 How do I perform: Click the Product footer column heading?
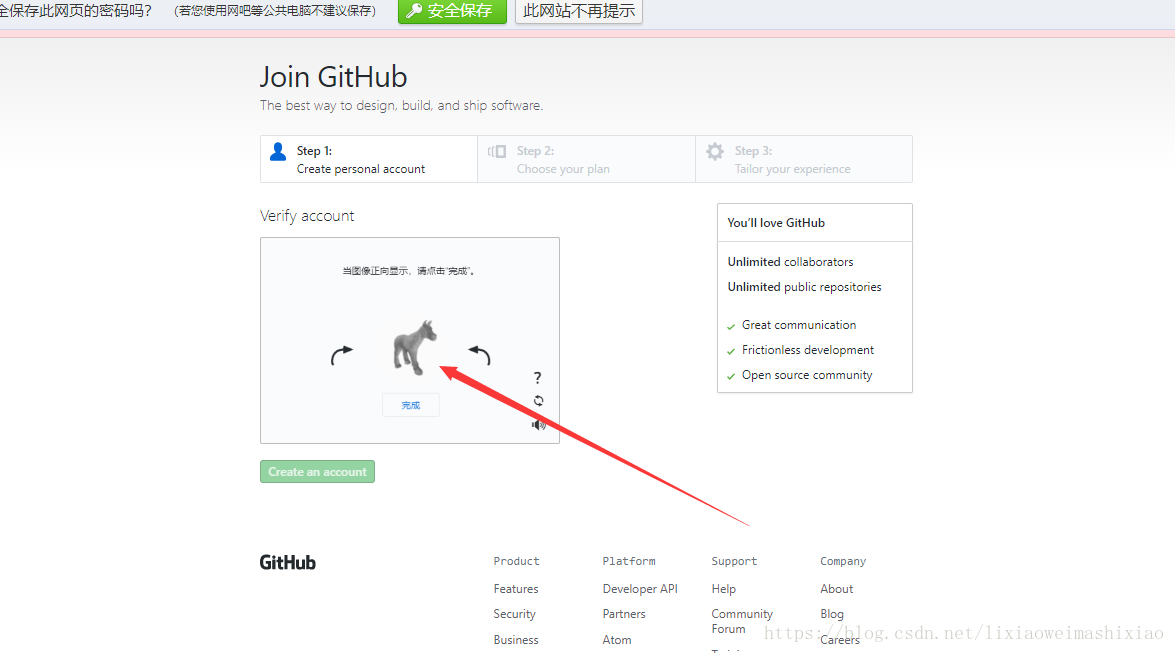pyautogui.click(x=516, y=561)
